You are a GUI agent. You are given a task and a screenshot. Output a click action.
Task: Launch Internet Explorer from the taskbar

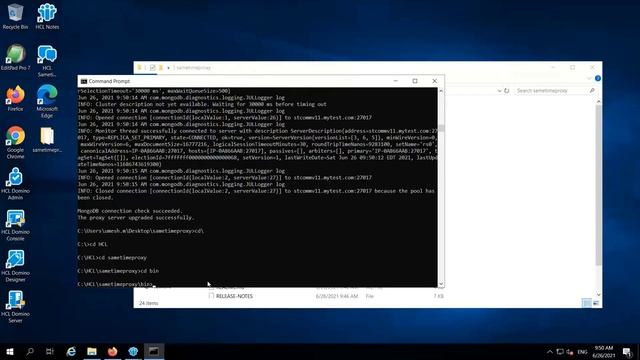click(71, 351)
